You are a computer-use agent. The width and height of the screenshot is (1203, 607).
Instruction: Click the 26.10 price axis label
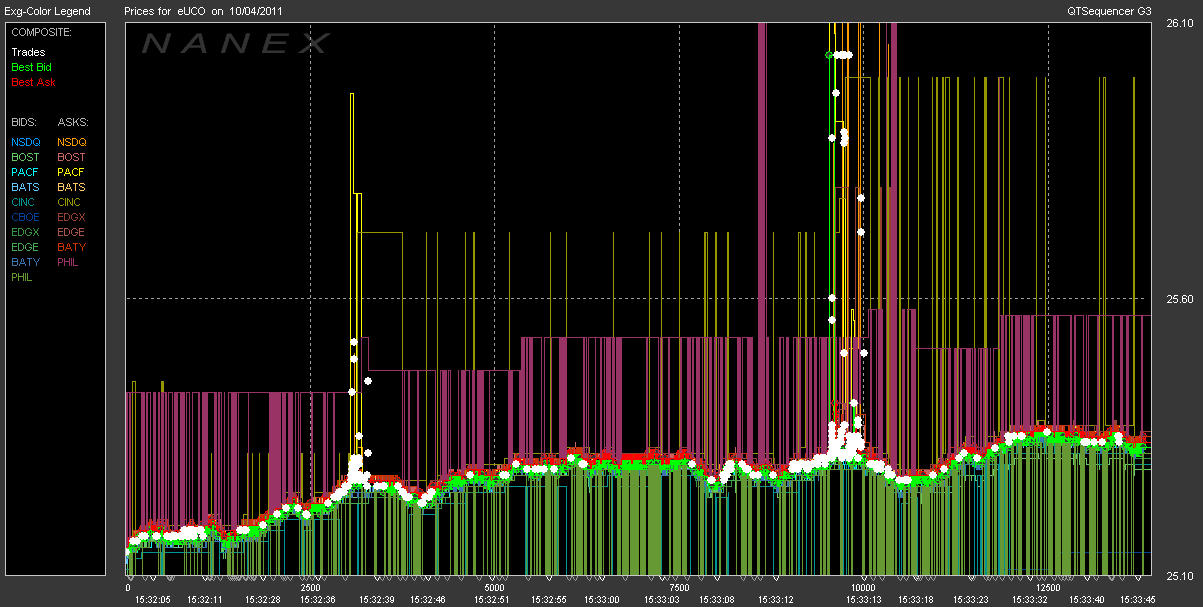pyautogui.click(x=1181, y=25)
